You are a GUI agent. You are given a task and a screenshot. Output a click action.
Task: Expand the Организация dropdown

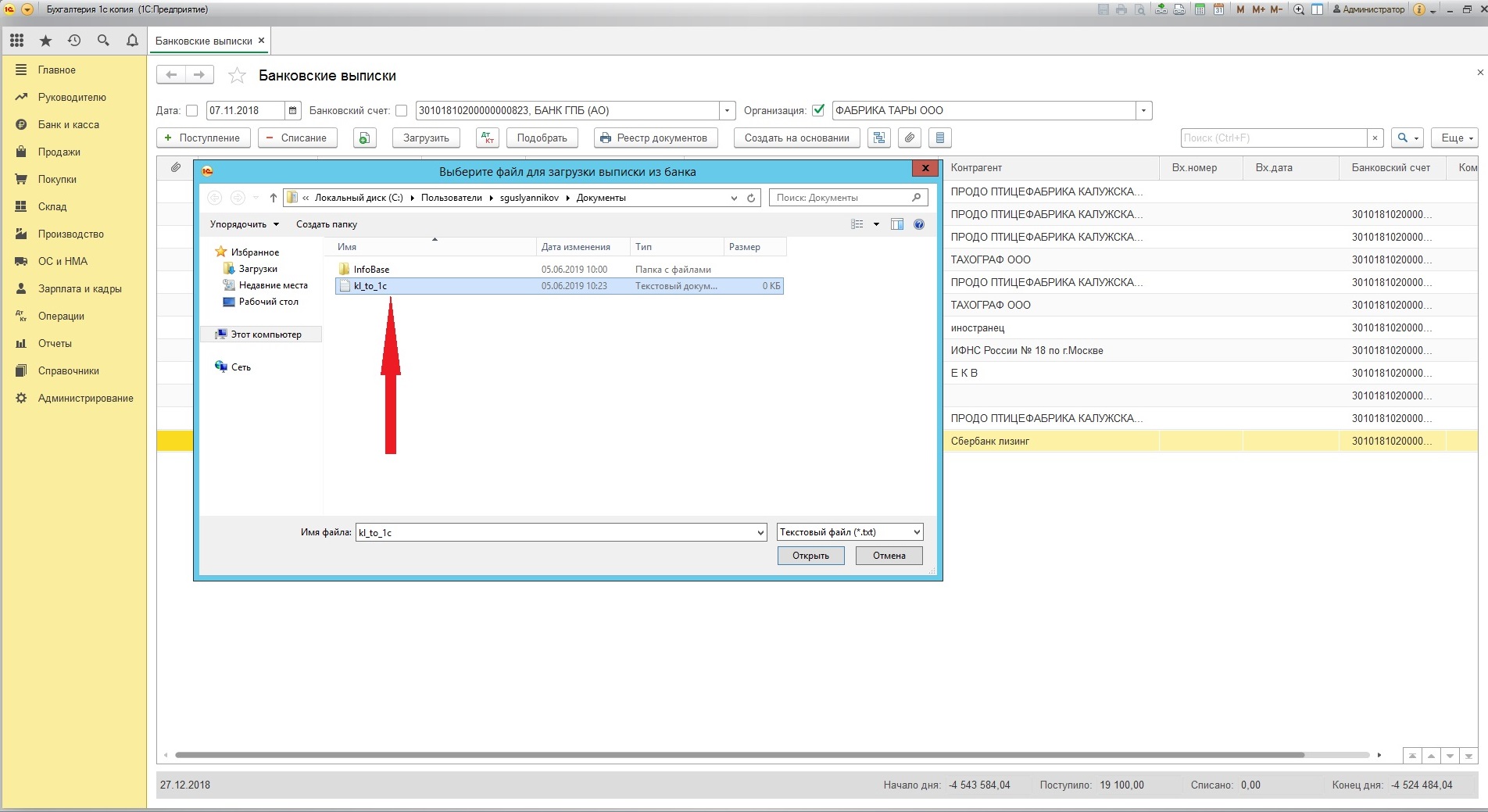pyautogui.click(x=1144, y=111)
